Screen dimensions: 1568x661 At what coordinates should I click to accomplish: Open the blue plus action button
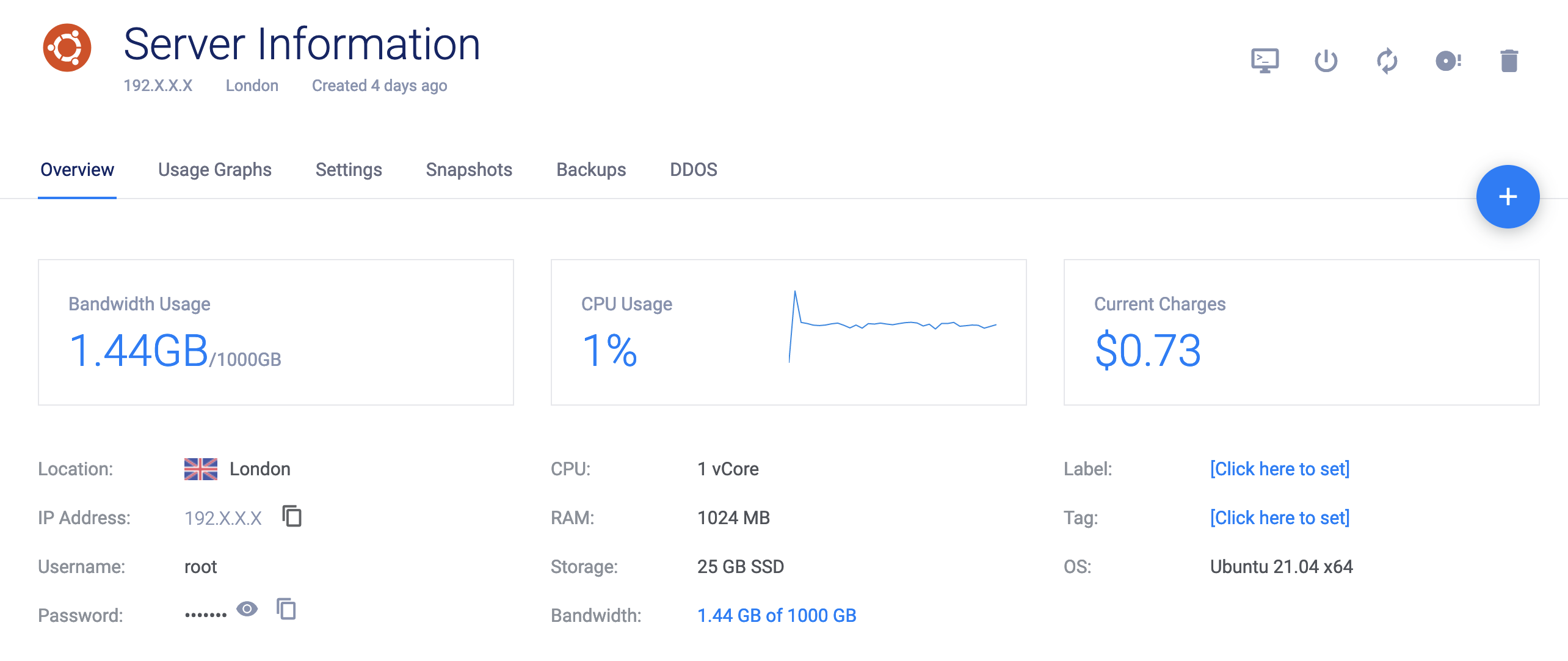point(1507,197)
